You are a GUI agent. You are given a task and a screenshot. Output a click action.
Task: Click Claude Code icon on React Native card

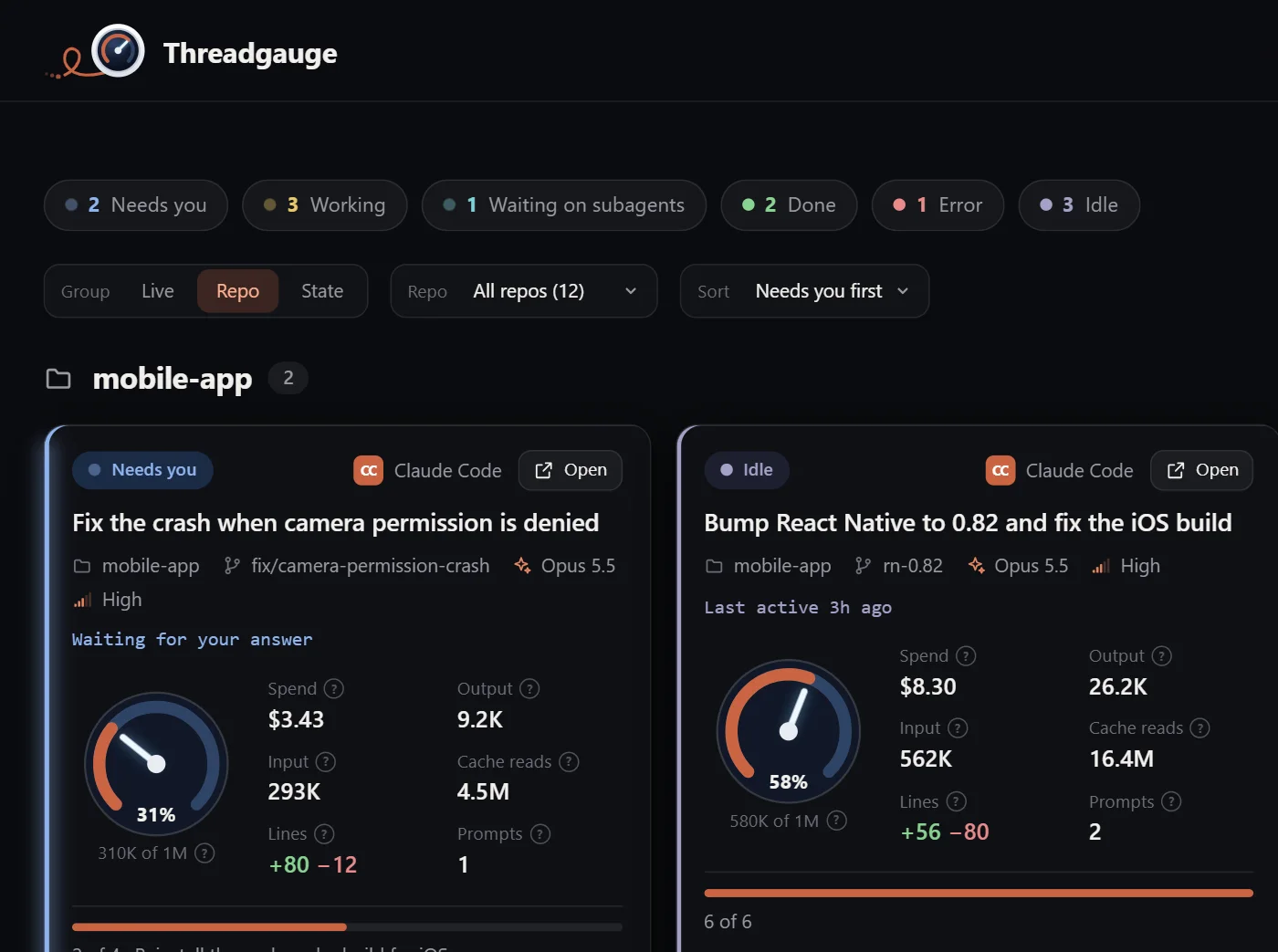[1000, 471]
